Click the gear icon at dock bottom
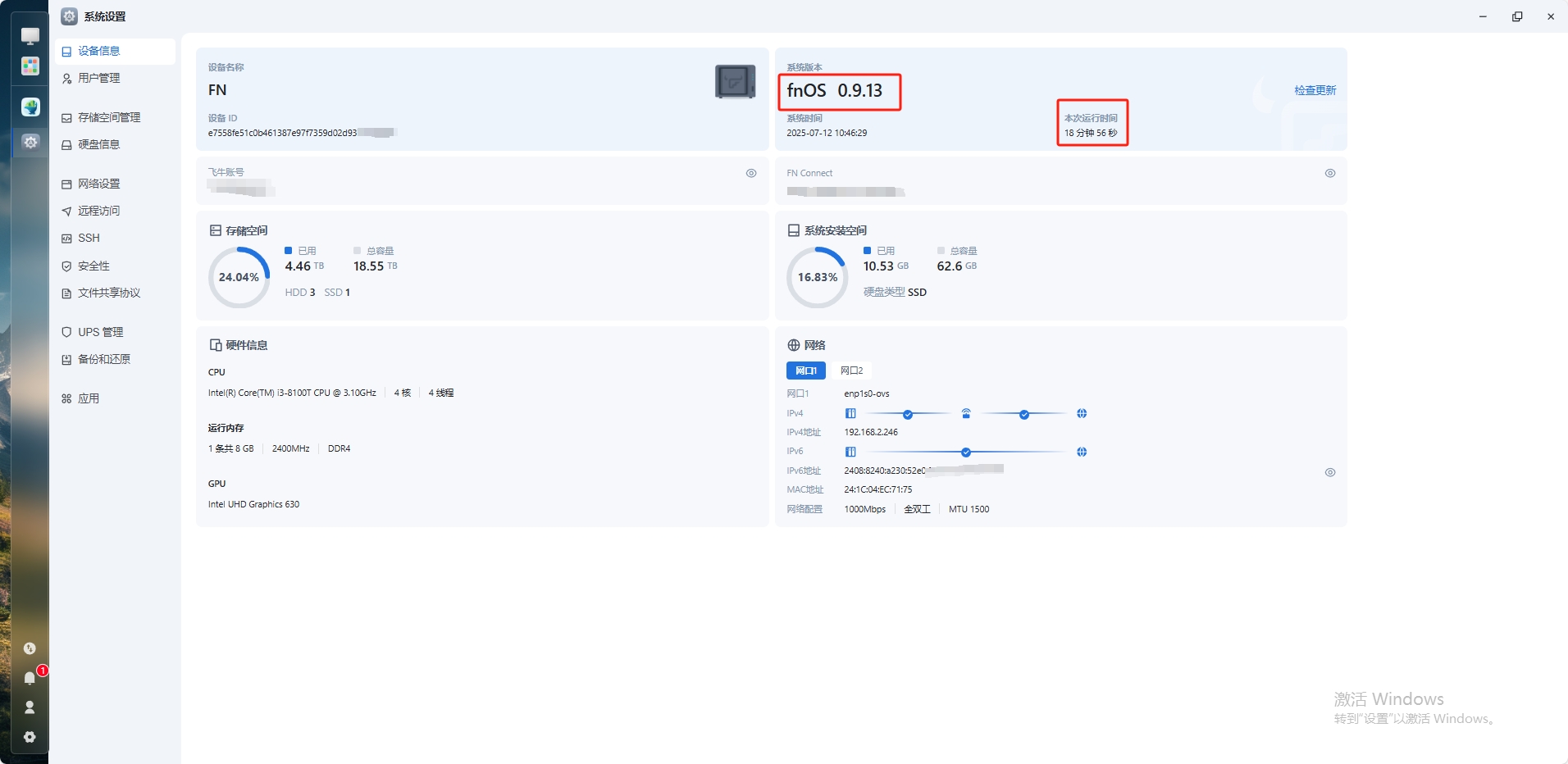Image resolution: width=1568 pixels, height=764 pixels. pyautogui.click(x=30, y=737)
